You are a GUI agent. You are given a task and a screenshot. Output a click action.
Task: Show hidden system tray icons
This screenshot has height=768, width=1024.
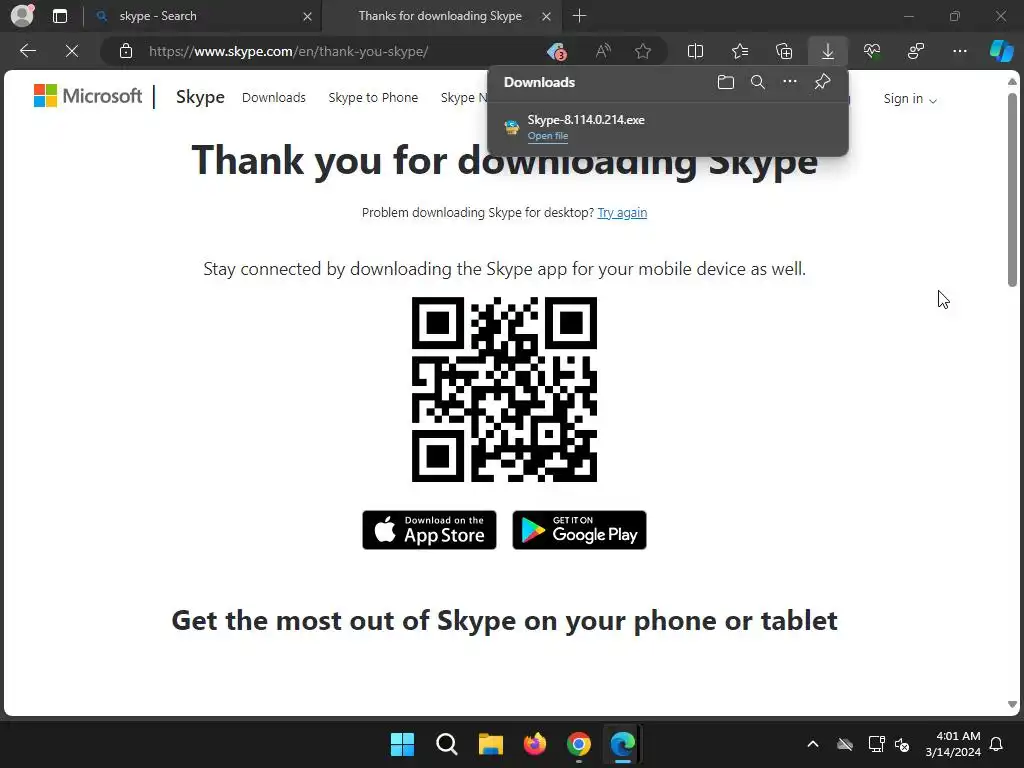click(x=813, y=744)
